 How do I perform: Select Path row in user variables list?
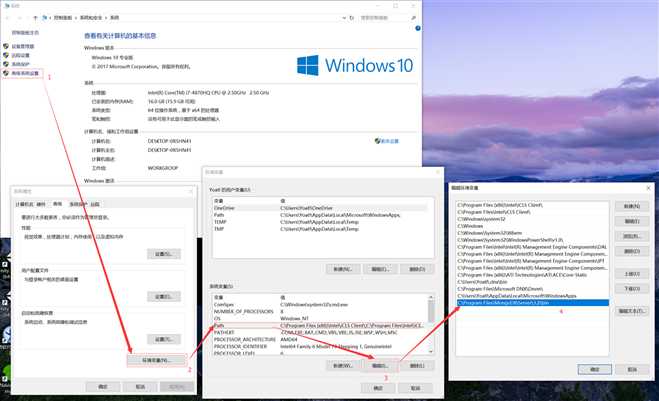pyautogui.click(x=319, y=215)
